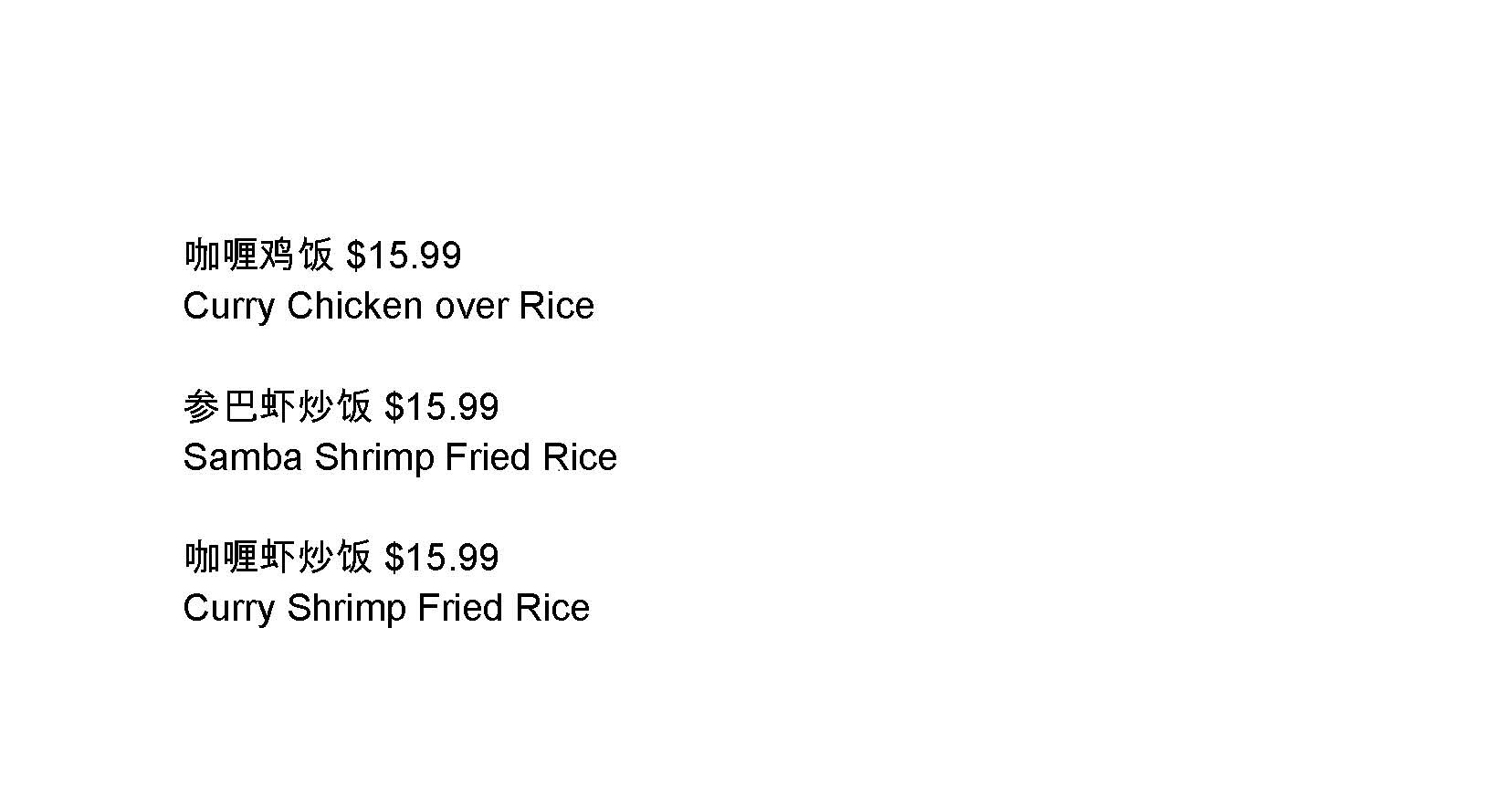The image size is (1512, 785).
Task: Select the 咖喱鸡饭 Chinese dish name
Action: [x=259, y=256]
